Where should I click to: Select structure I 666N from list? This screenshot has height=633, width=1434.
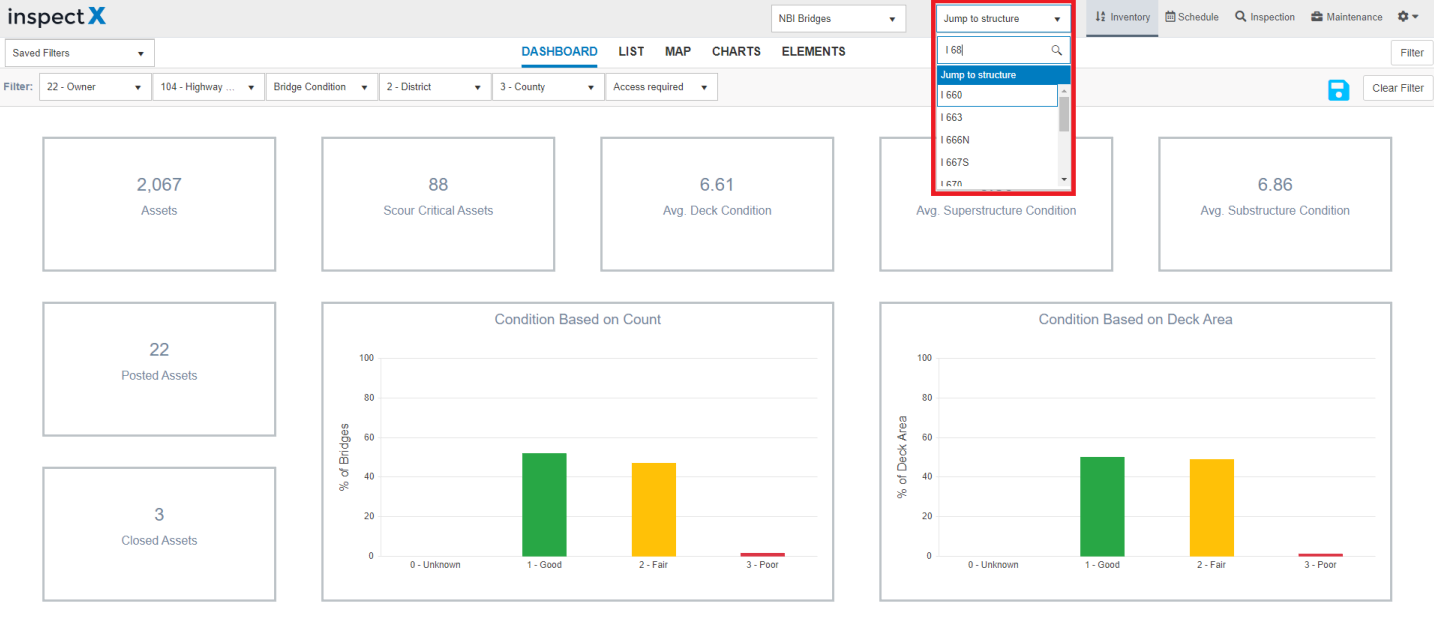click(997, 140)
